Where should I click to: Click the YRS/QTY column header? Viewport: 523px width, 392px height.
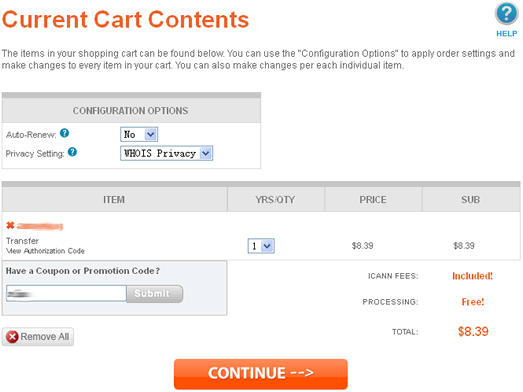pos(276,200)
